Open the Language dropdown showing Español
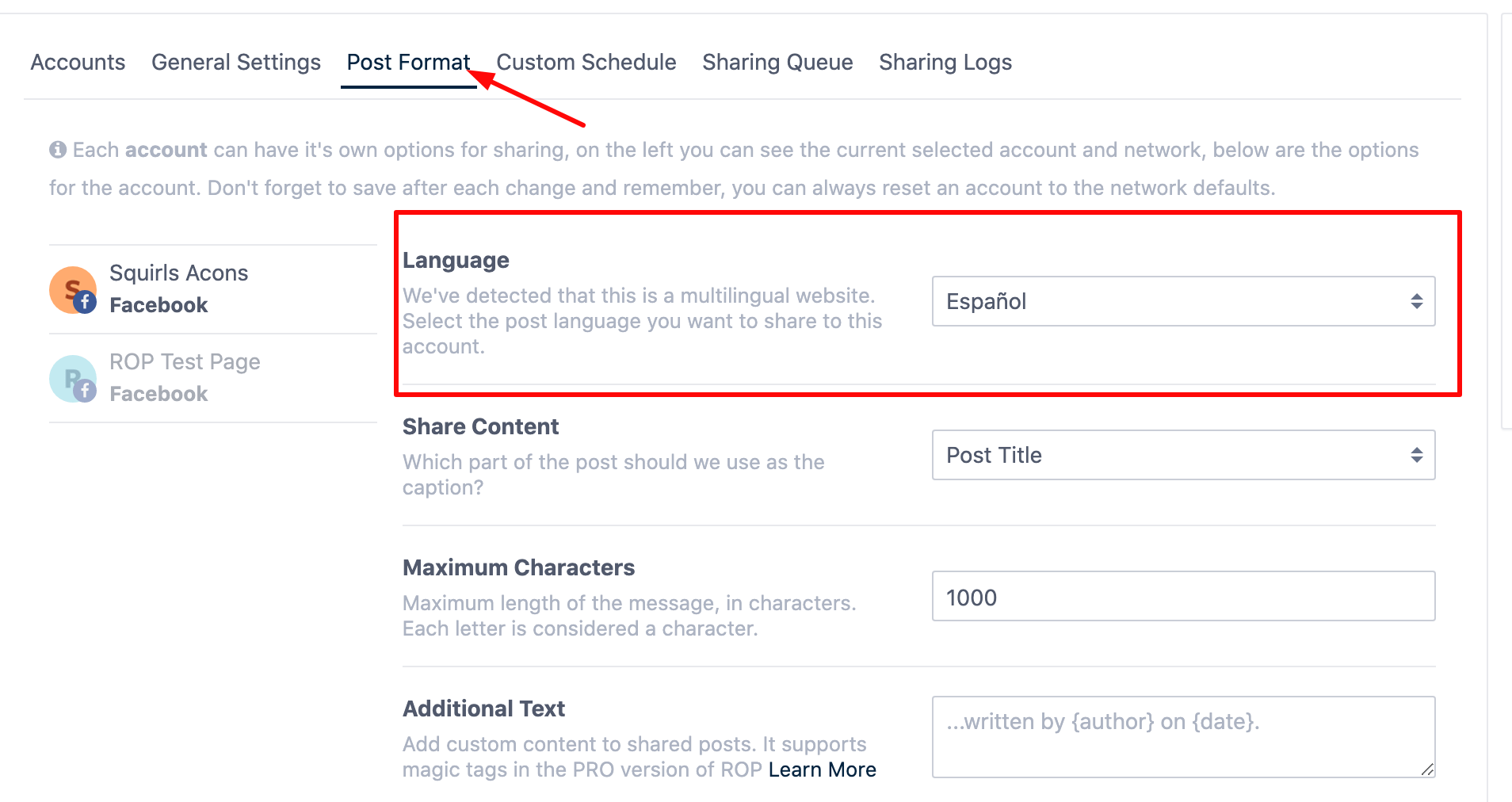Viewport: 1512px width, 802px height. [1173, 301]
